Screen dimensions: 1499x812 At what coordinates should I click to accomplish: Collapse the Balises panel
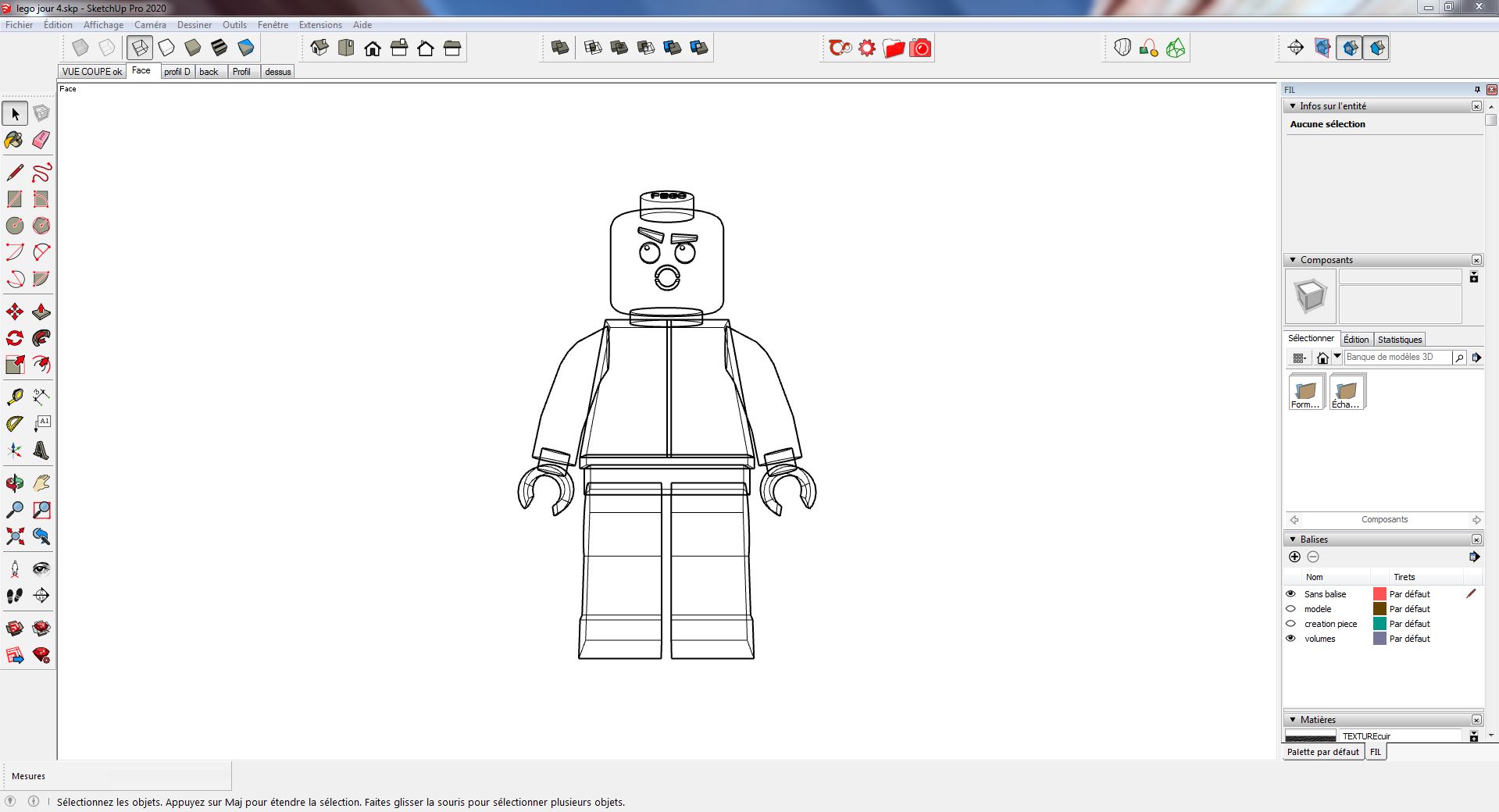[x=1293, y=540]
